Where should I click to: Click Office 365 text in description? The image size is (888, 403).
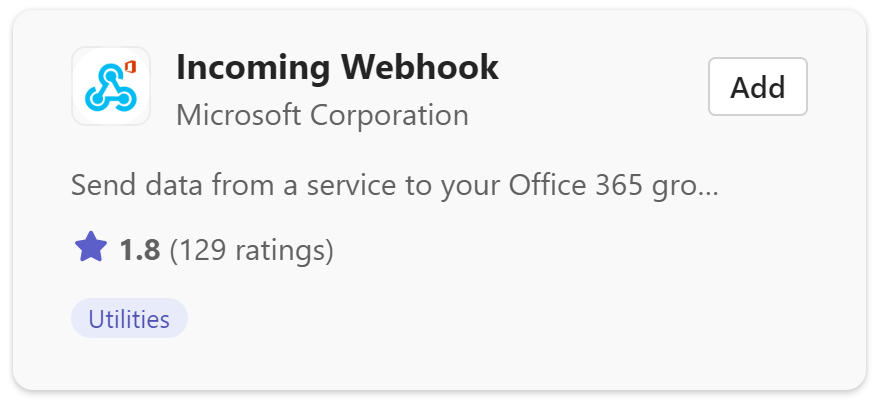click(576, 185)
